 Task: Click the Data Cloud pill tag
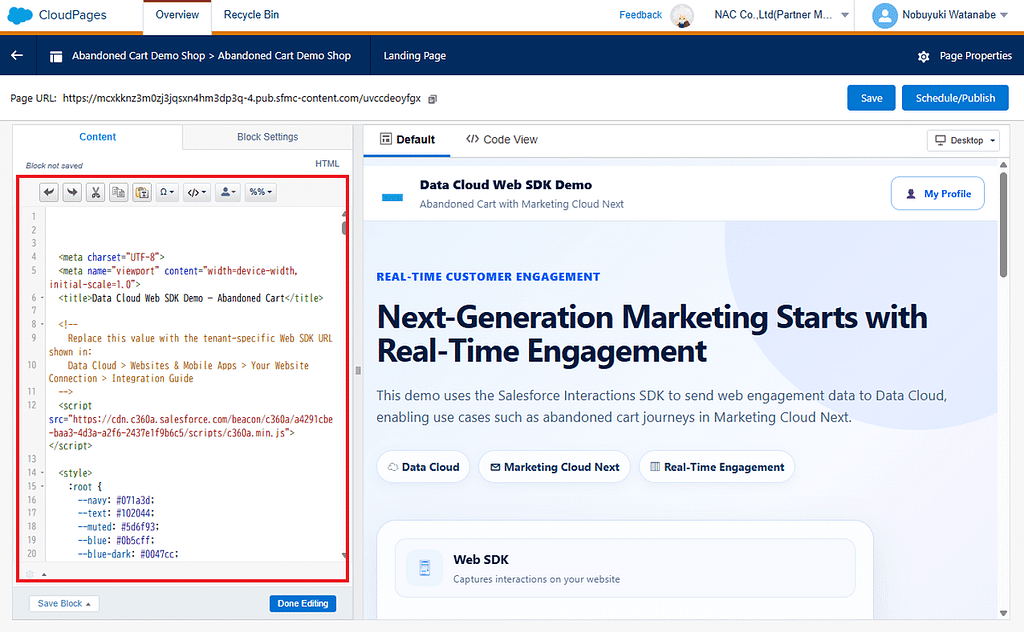point(423,467)
